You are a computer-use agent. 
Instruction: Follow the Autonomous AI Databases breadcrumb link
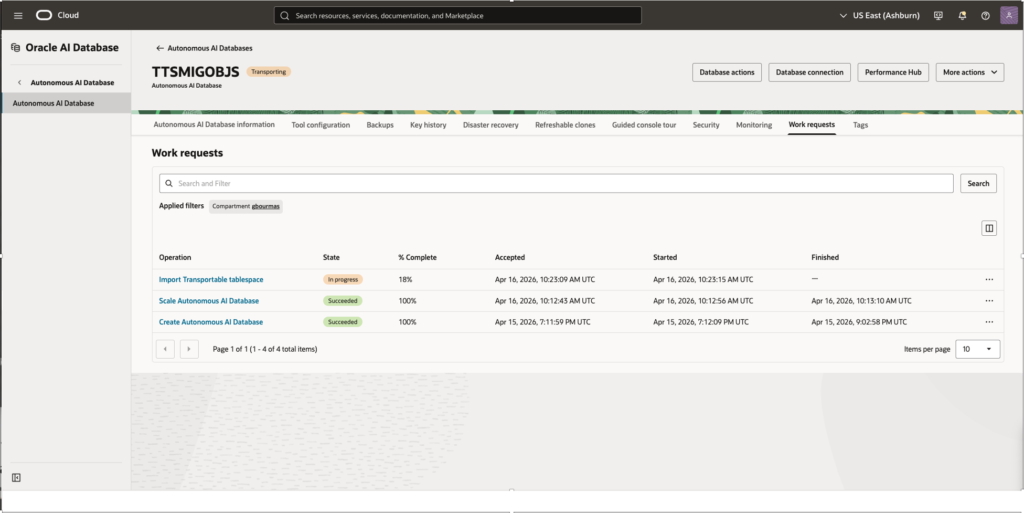point(210,48)
